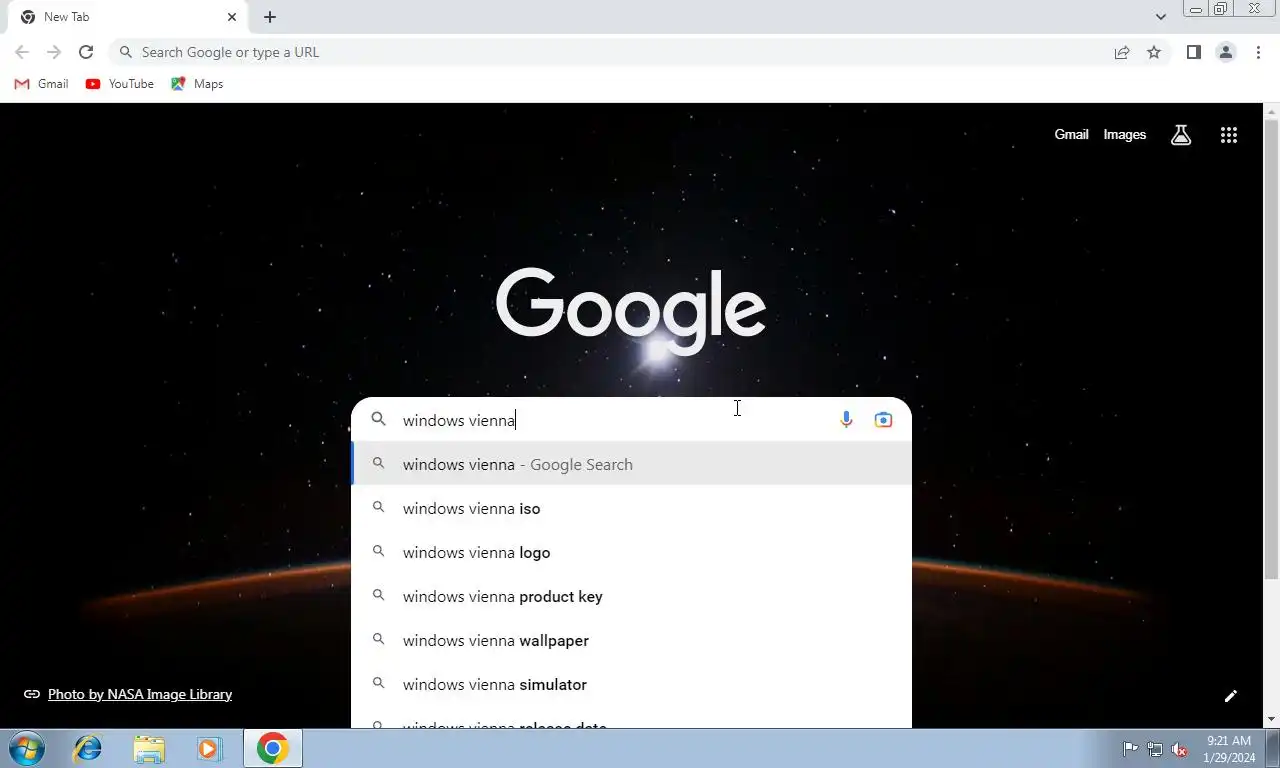Open the Action Center flag icon
Viewport: 1280px width, 768px height.
[1130, 749]
